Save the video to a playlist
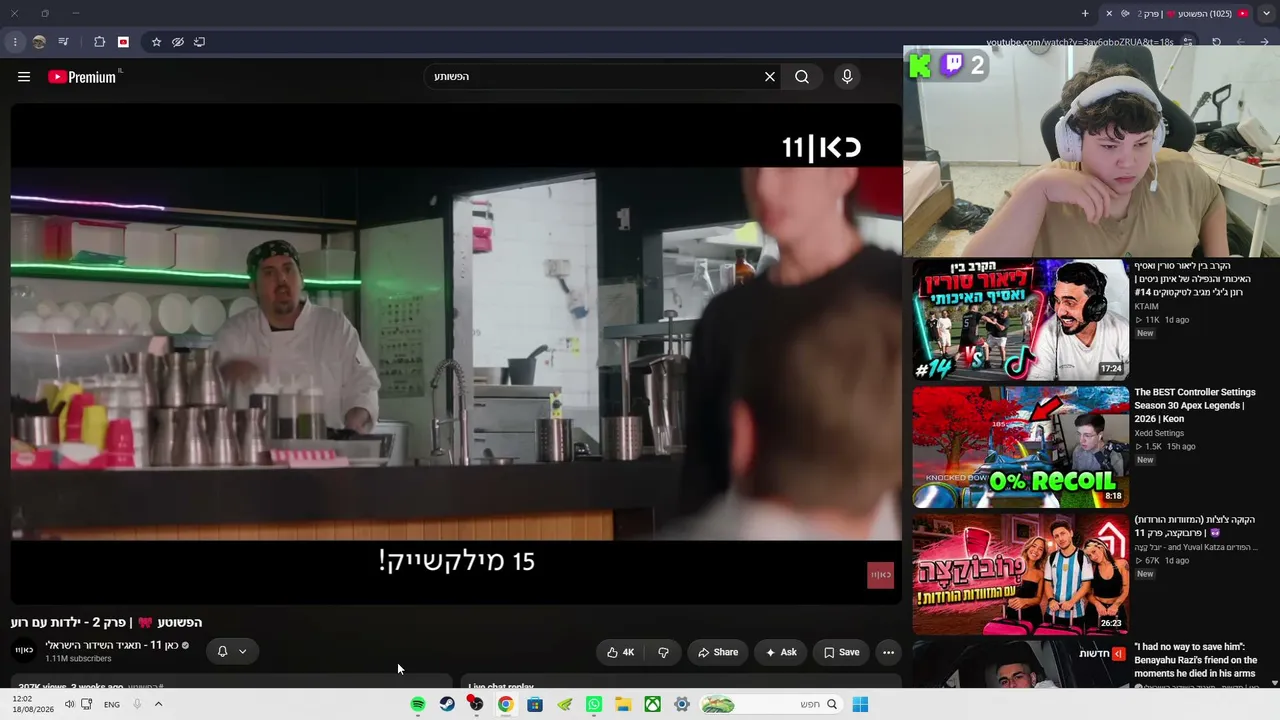Viewport: 1280px width, 720px height. (841, 652)
